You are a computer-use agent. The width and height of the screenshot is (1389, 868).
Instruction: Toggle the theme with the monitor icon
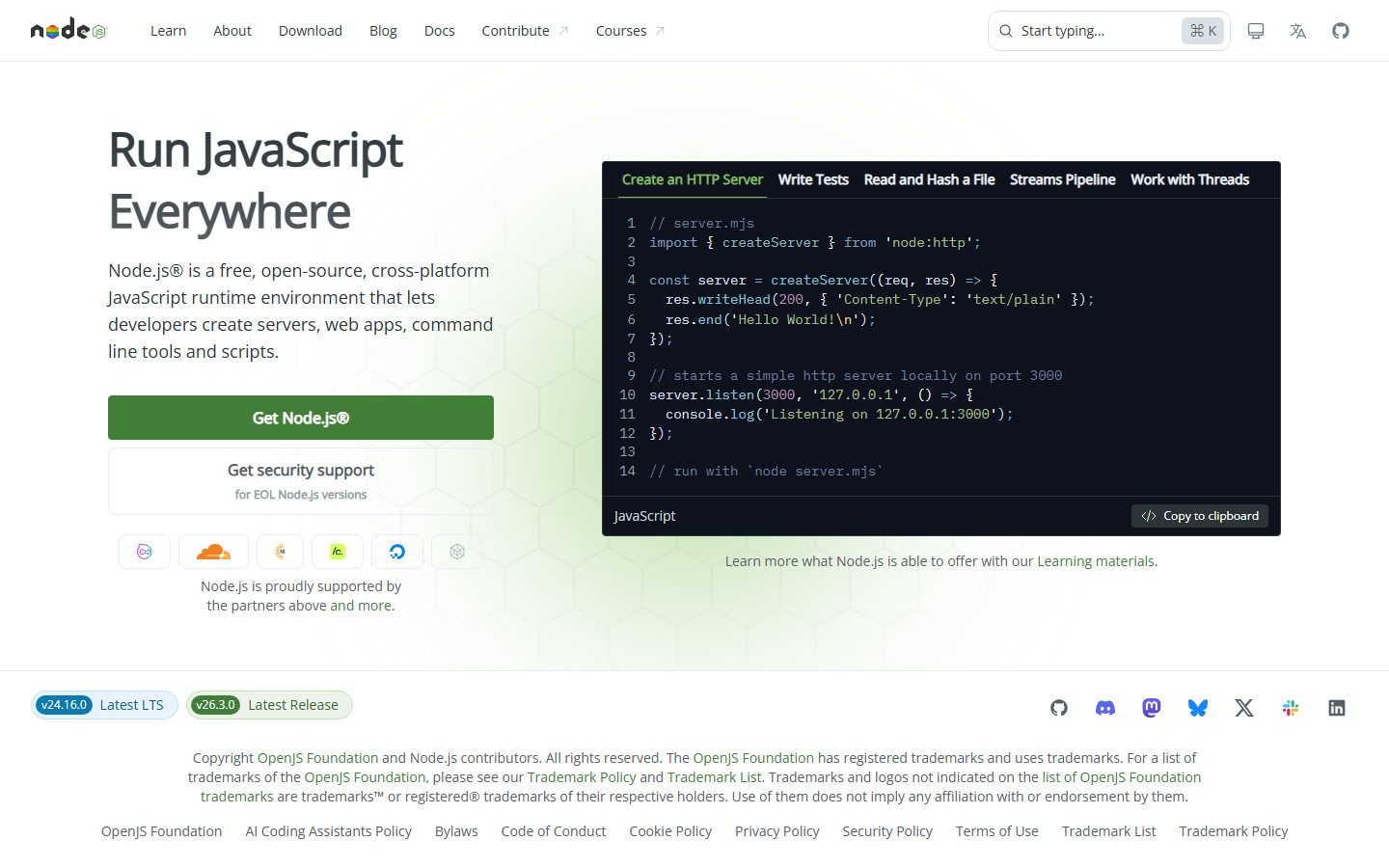[1256, 31]
